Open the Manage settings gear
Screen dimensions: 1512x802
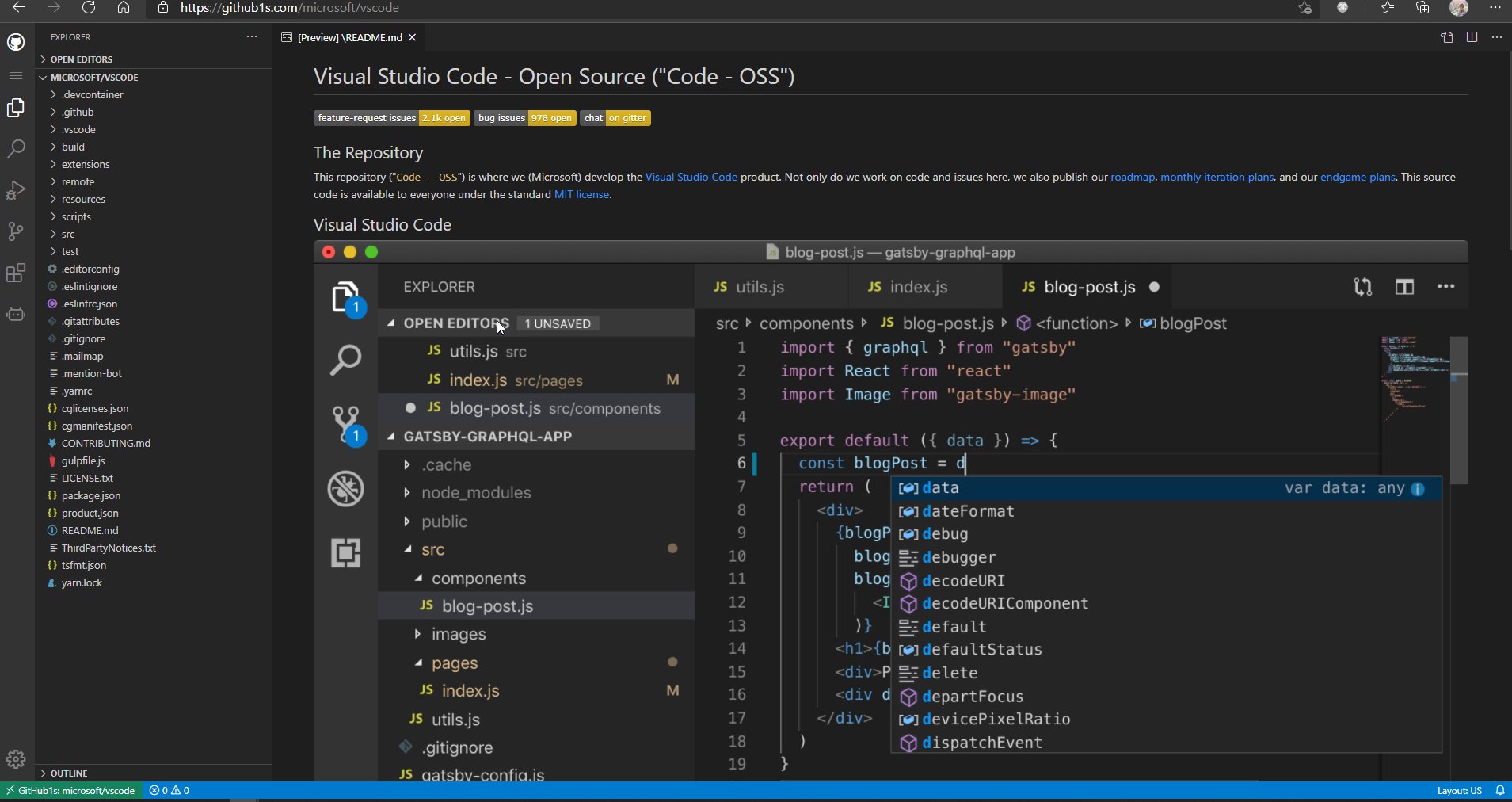[x=16, y=759]
